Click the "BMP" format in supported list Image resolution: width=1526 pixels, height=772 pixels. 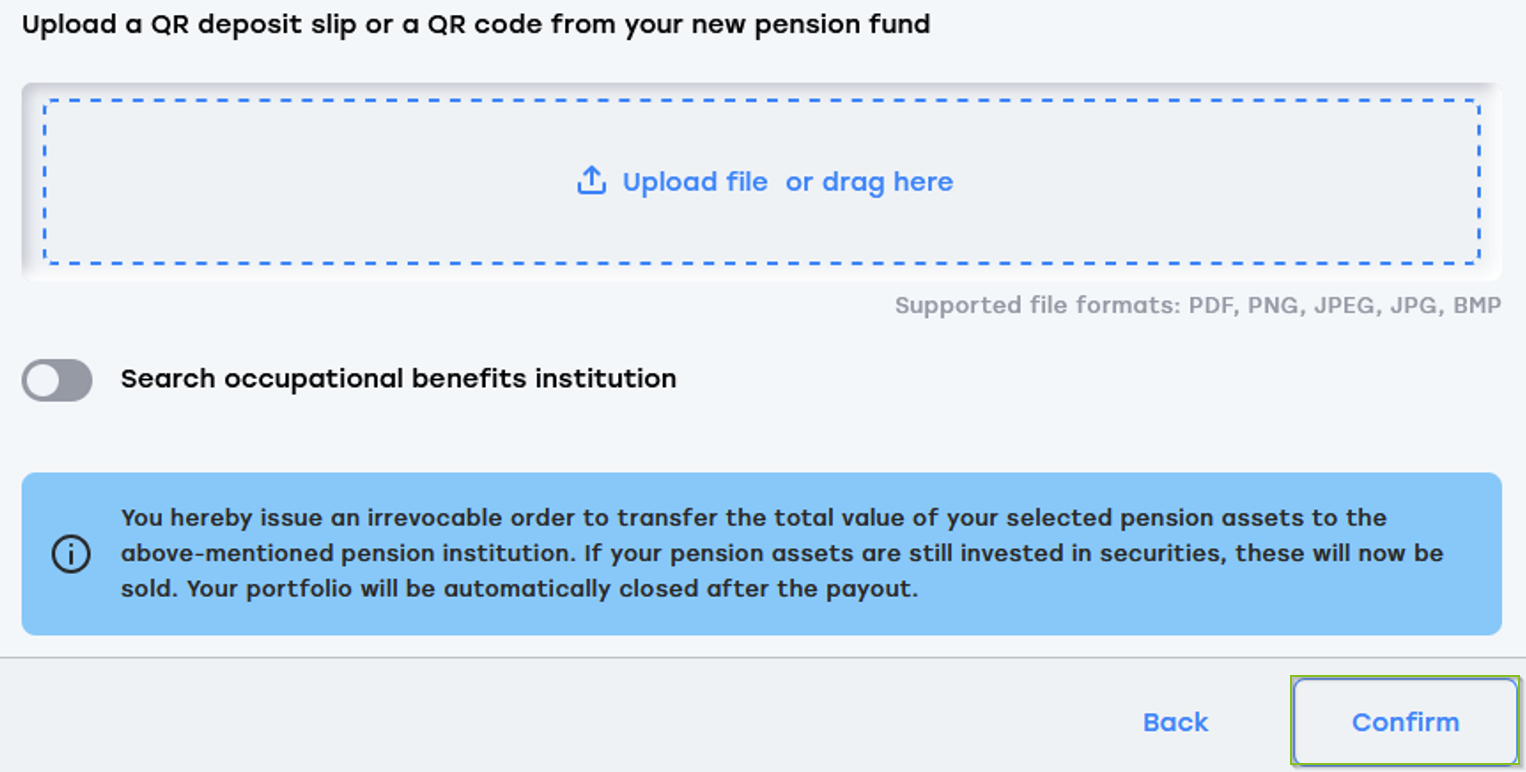1476,306
